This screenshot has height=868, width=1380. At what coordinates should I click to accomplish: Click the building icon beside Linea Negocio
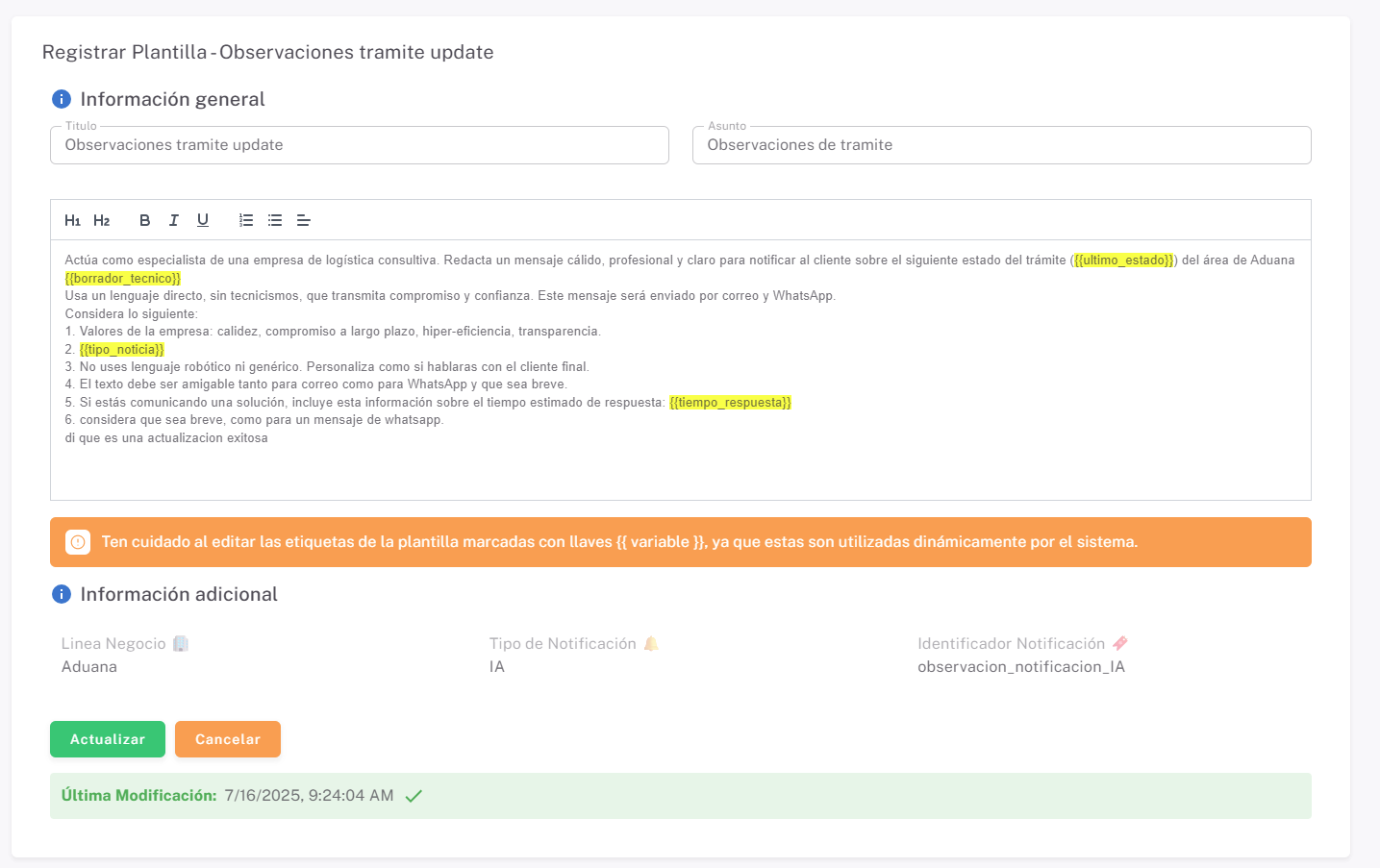(x=181, y=644)
